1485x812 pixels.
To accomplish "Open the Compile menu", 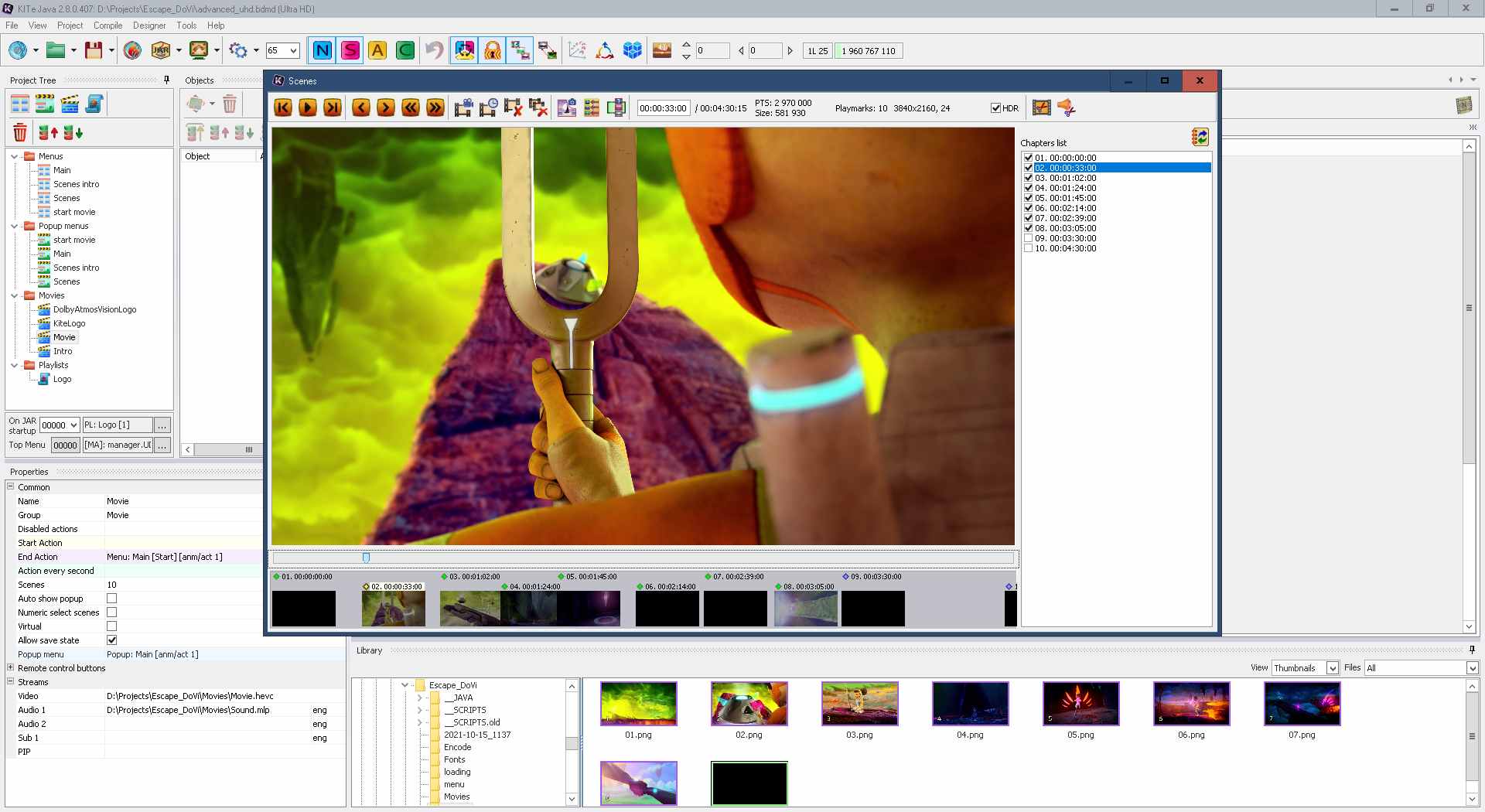I will tap(108, 26).
